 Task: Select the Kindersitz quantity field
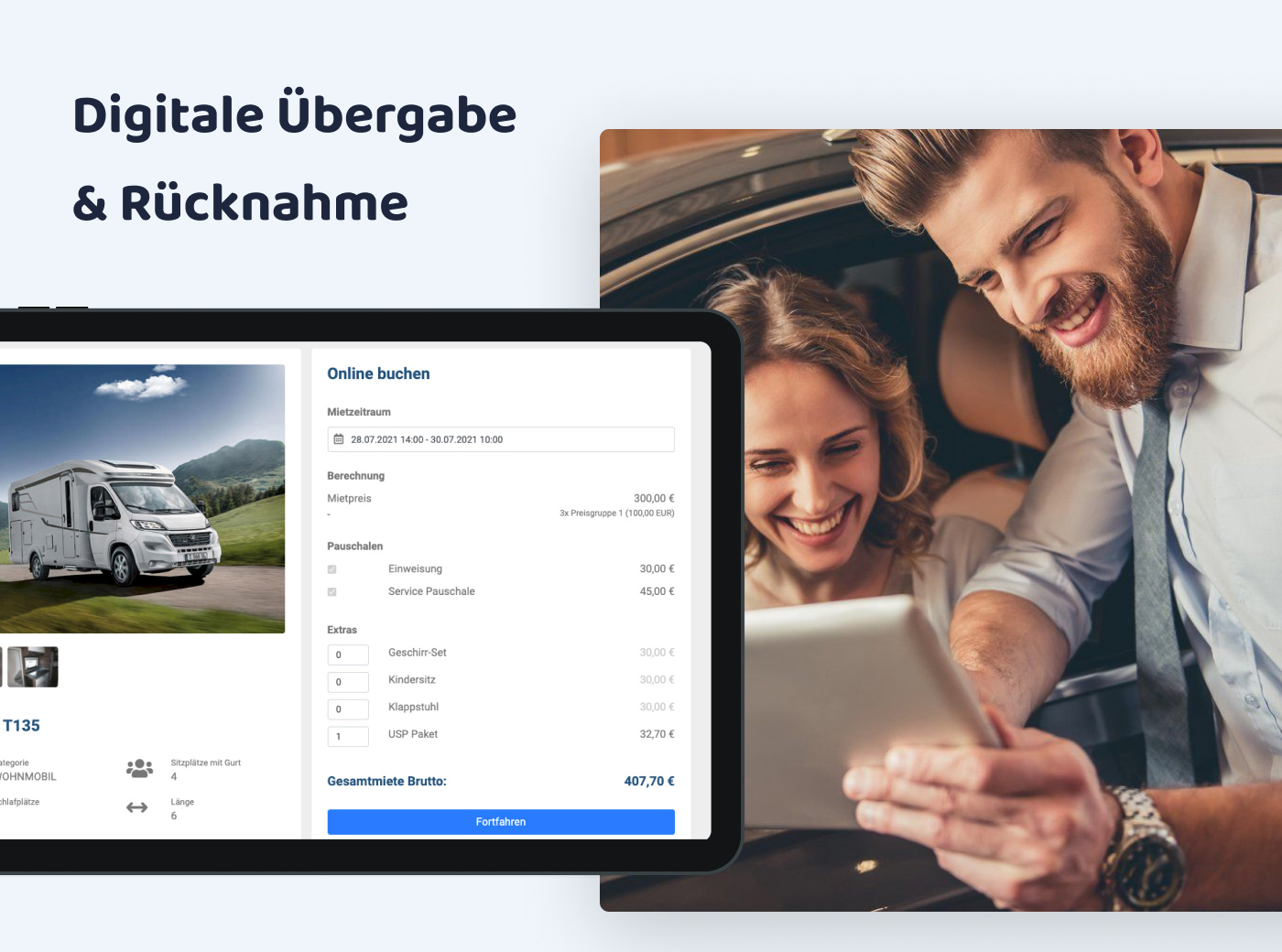coord(348,682)
